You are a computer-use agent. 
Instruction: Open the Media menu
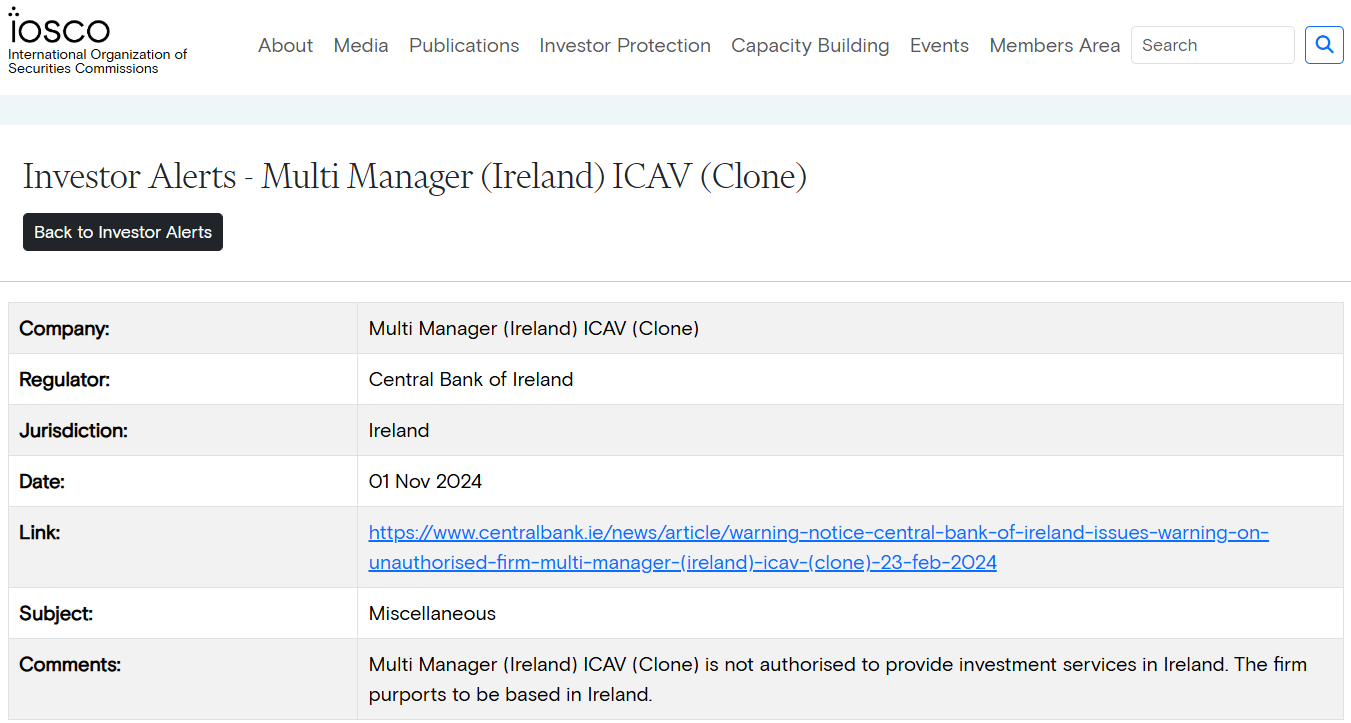361,46
